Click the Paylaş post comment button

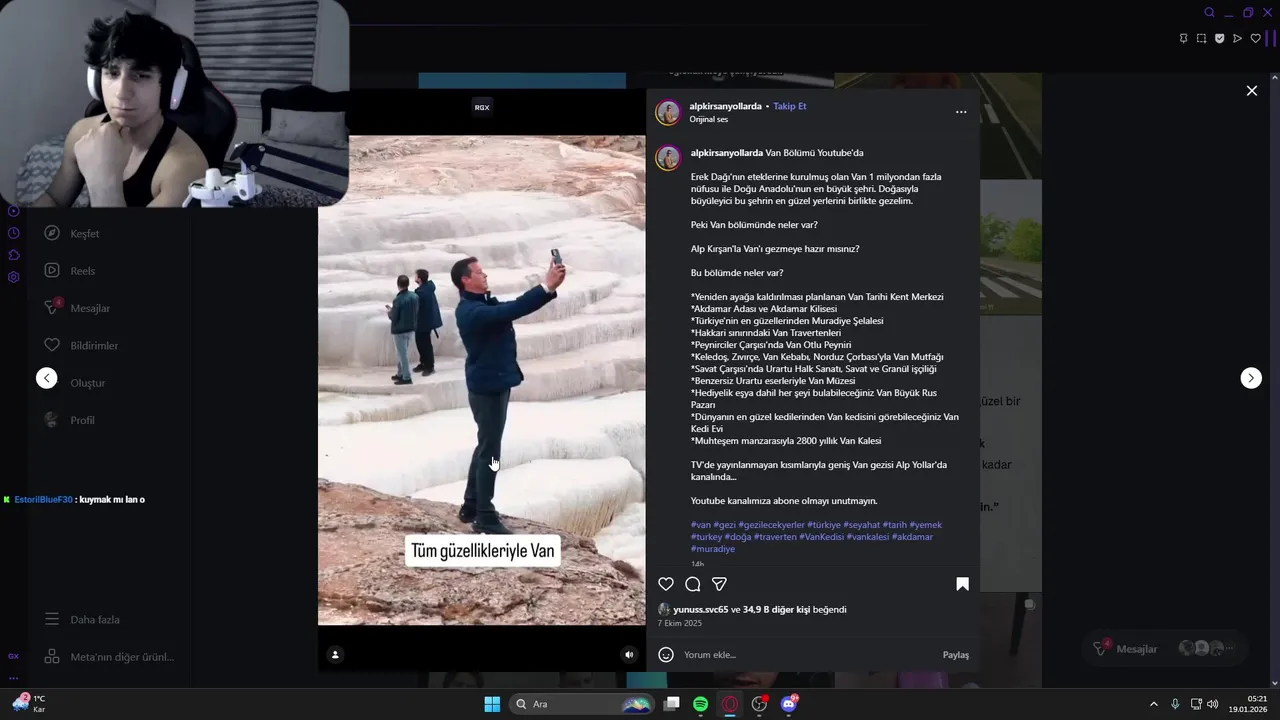point(956,655)
